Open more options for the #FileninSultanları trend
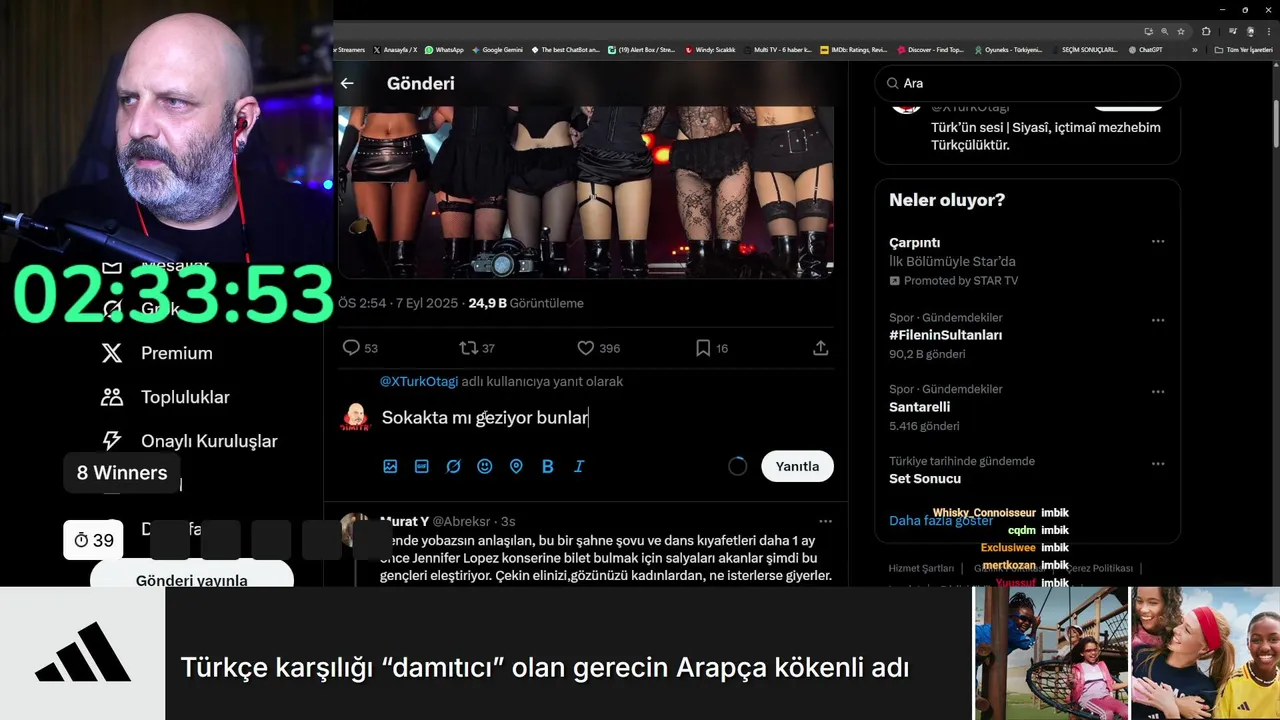The height and width of the screenshot is (720, 1280). point(1158,320)
